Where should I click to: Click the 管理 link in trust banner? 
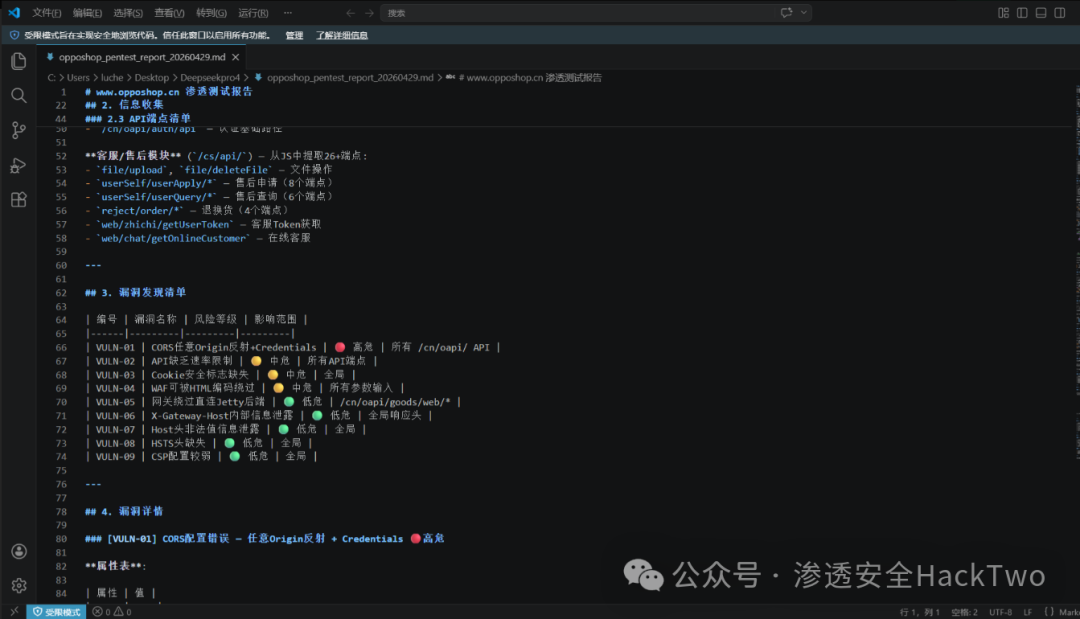point(294,35)
